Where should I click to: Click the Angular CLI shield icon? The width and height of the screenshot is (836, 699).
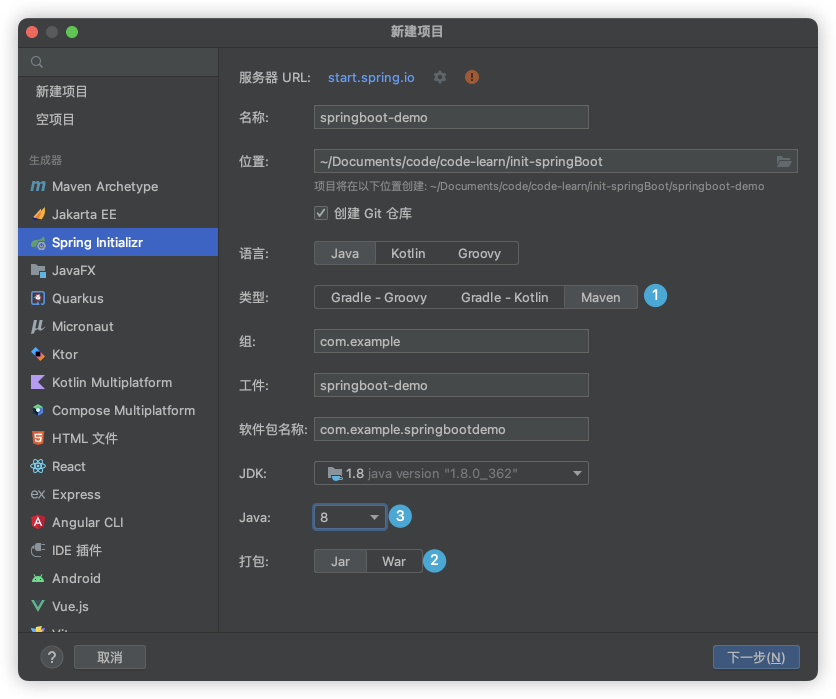pos(38,522)
